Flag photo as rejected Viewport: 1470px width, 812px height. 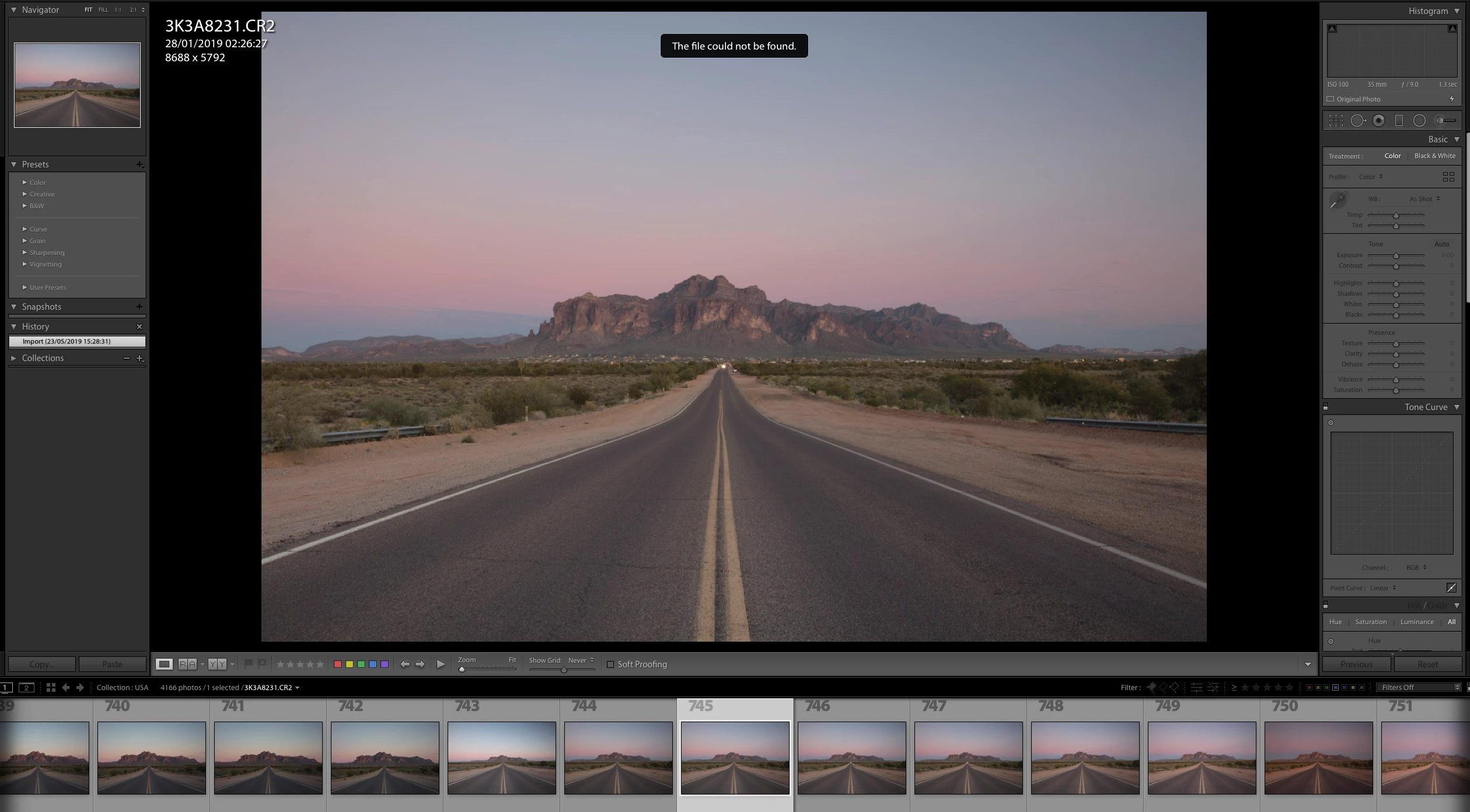[x=262, y=663]
